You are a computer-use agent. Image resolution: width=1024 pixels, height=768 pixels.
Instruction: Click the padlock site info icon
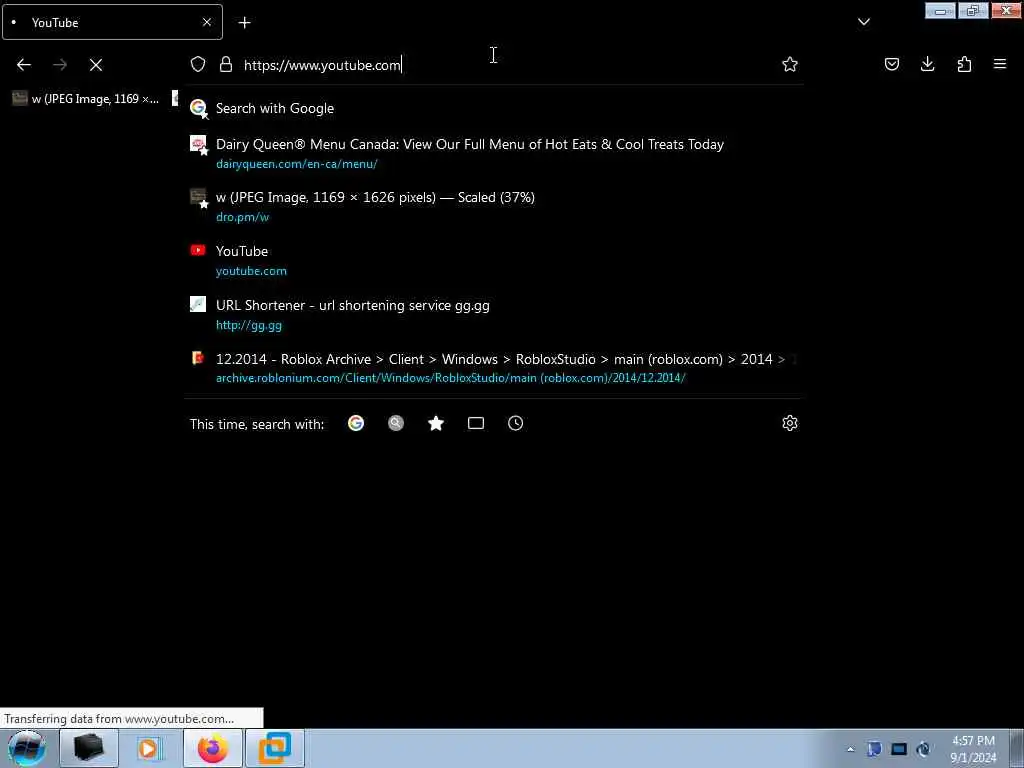(x=226, y=64)
